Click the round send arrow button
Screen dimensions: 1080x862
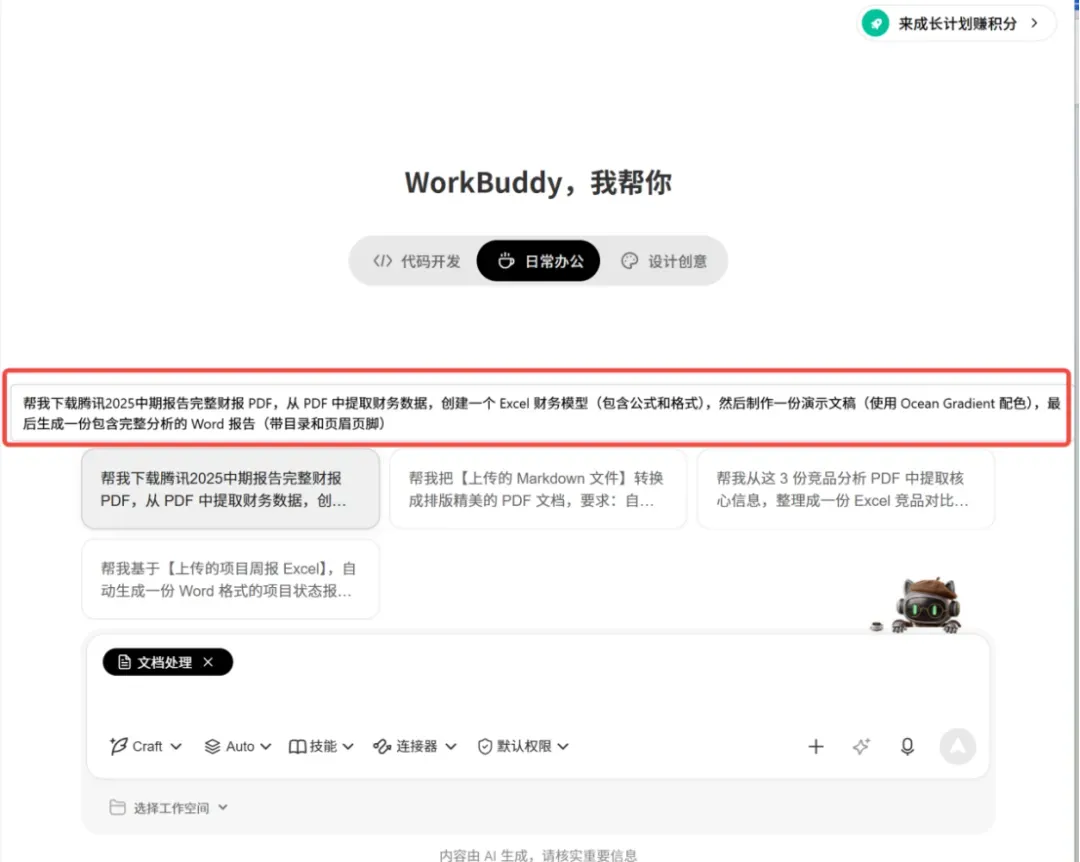pyautogui.click(x=957, y=746)
